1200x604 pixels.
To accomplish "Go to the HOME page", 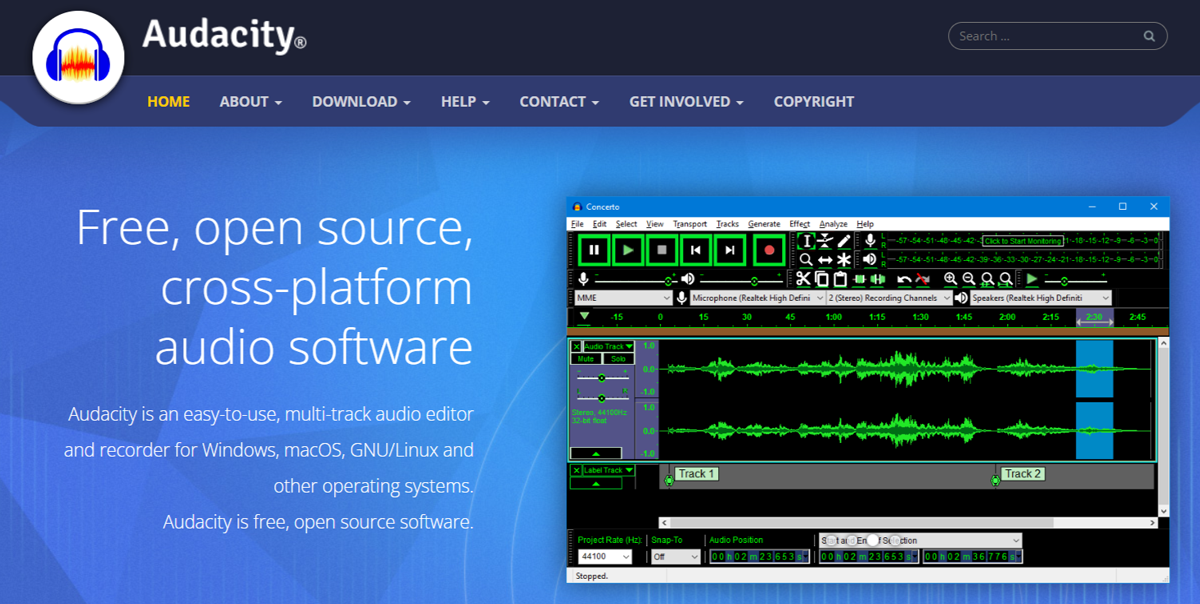I will point(168,102).
